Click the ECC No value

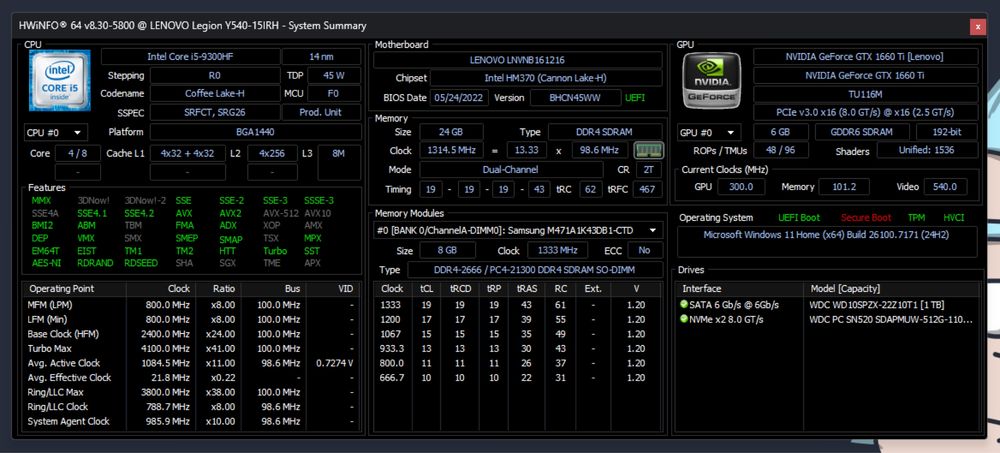tap(645, 250)
